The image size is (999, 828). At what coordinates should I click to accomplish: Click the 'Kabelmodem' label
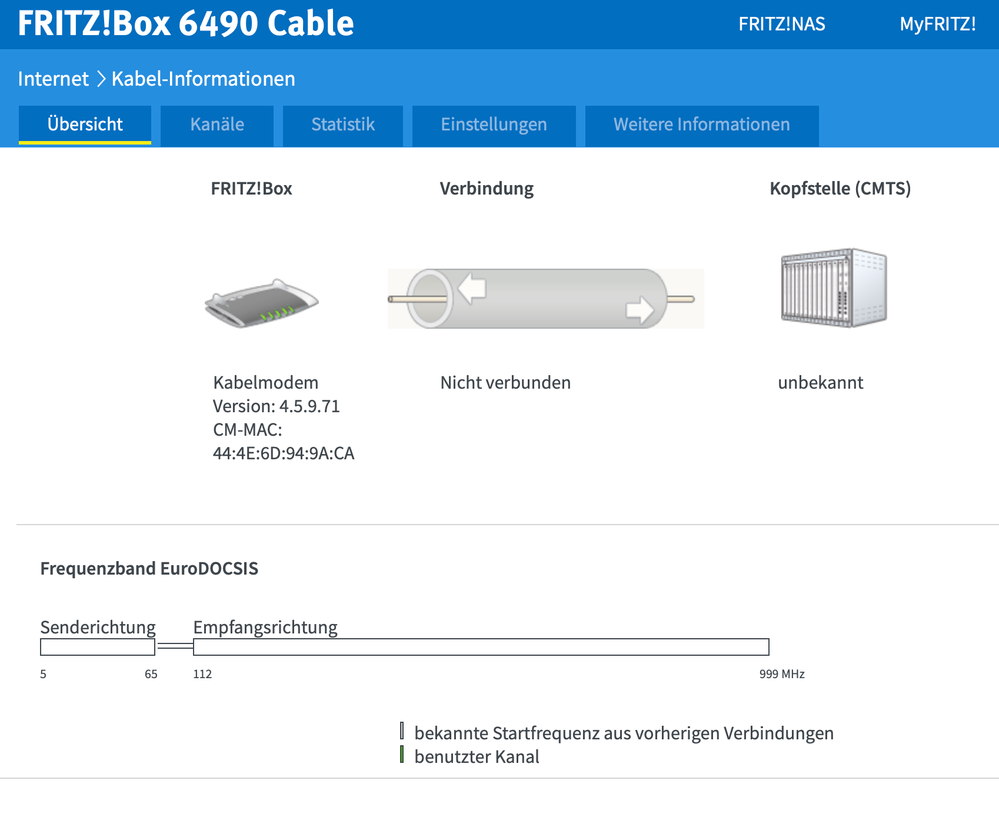coord(266,383)
